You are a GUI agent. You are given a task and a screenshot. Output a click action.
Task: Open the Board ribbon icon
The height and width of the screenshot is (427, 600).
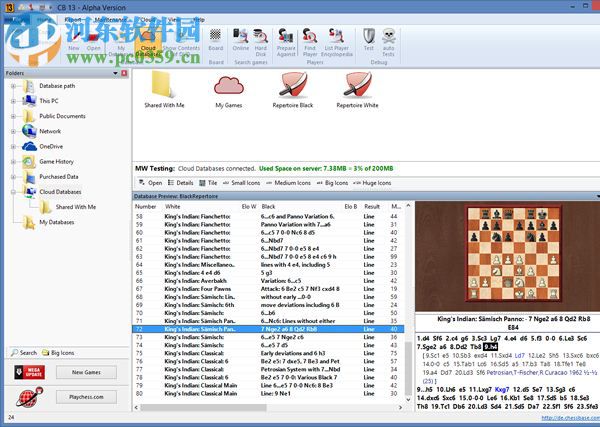[215, 40]
